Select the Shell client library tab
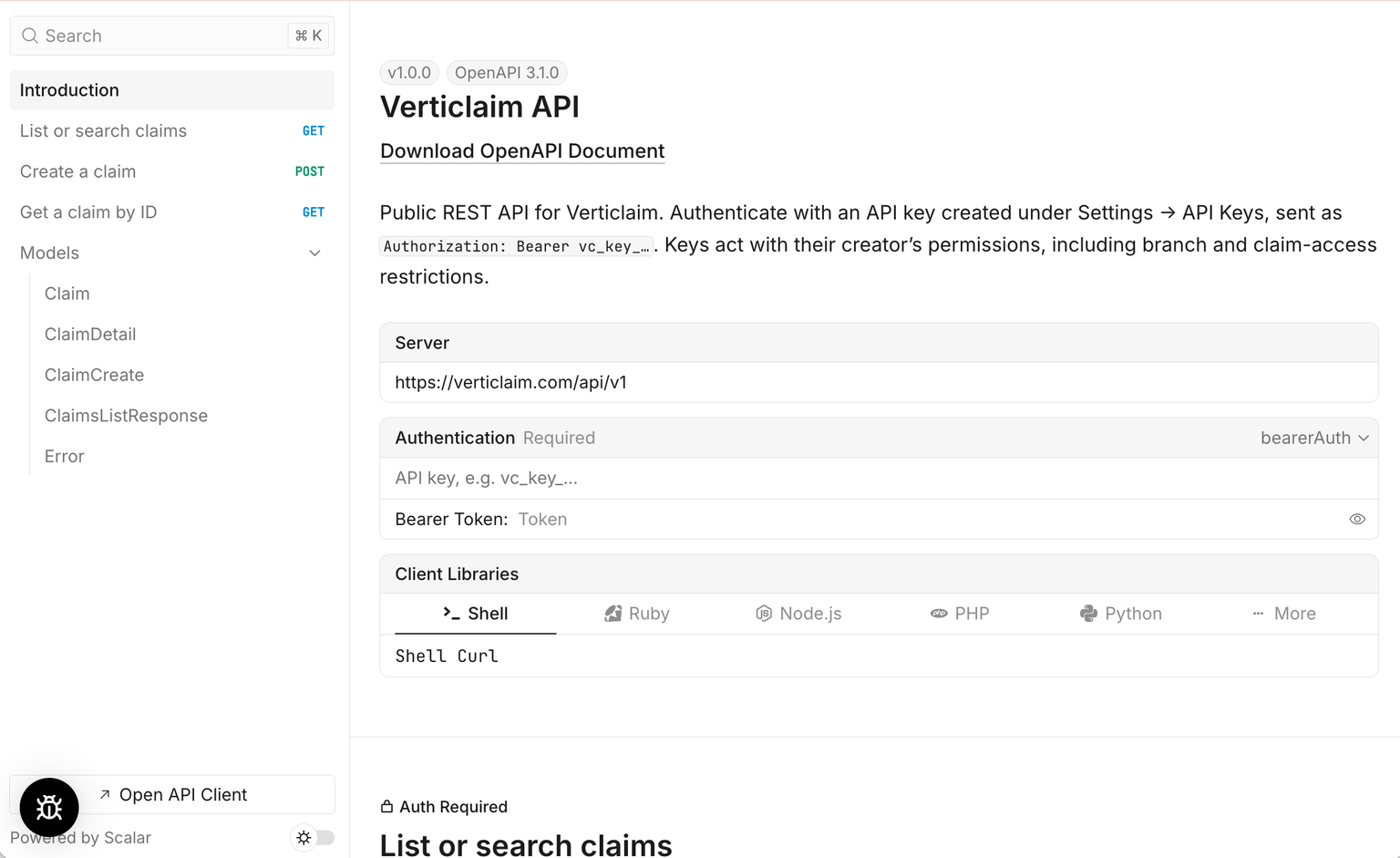 pos(476,614)
